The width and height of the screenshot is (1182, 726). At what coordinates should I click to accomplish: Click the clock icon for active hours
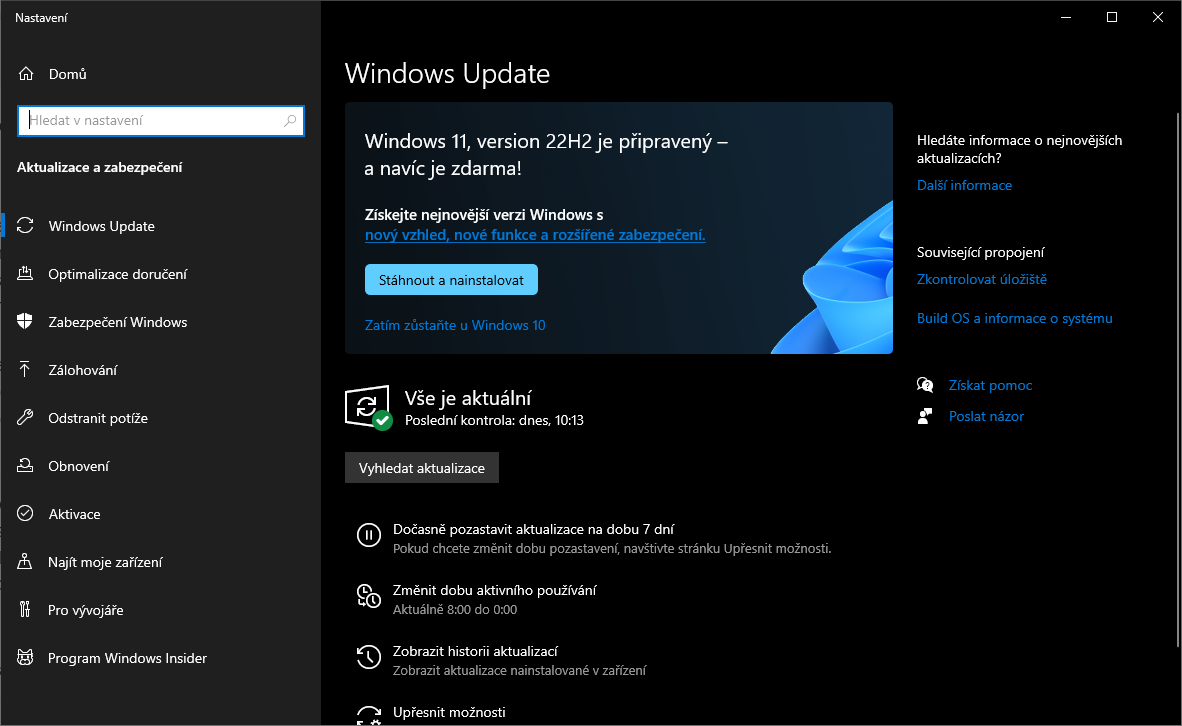369,596
